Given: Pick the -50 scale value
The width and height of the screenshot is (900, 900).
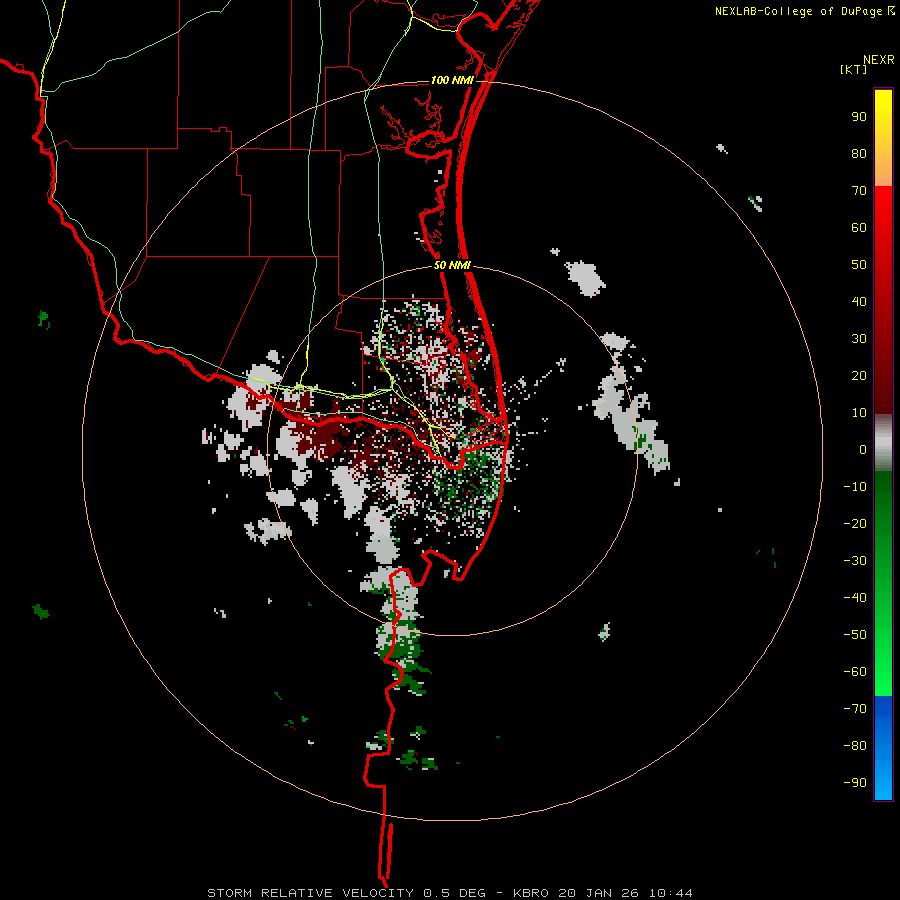Looking at the screenshot, I should (855, 635).
